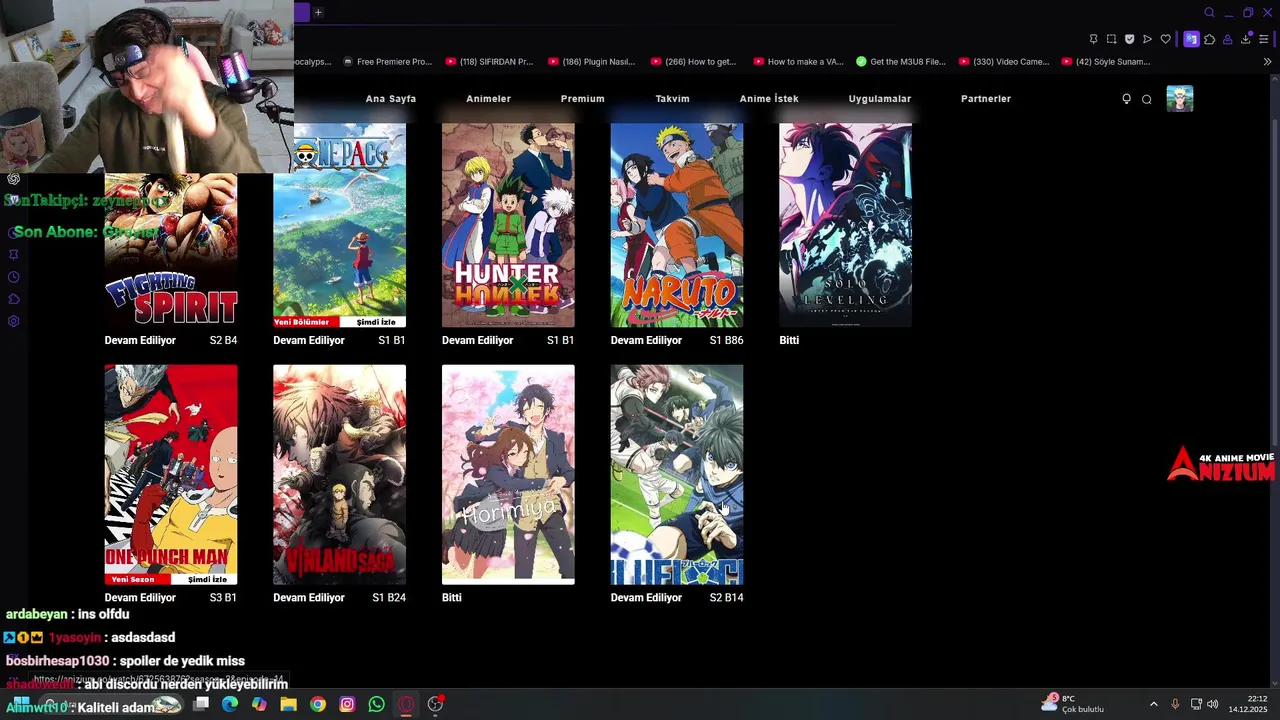Open '(42) Söyle Sunam...' bookmark
This screenshot has height=720, width=1280.
click(x=1106, y=62)
